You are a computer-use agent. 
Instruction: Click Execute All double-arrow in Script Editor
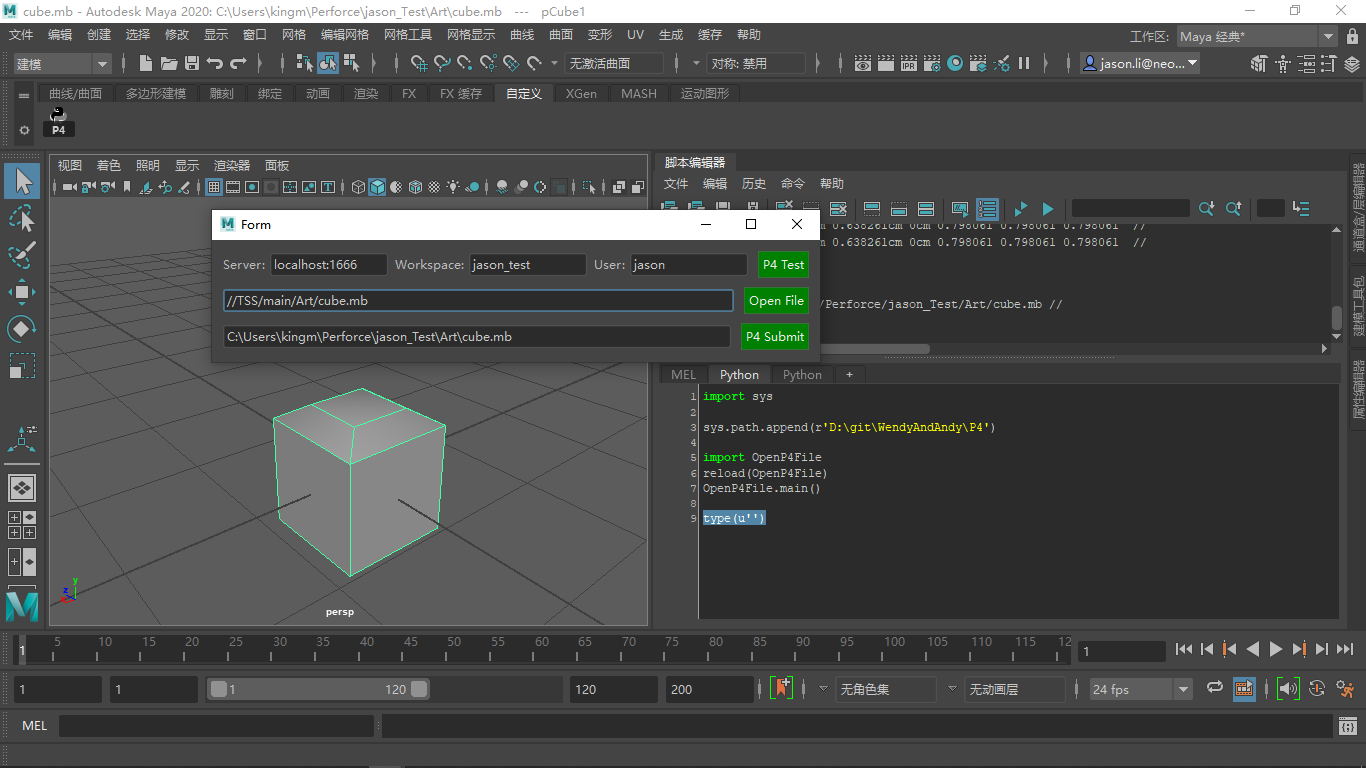click(1020, 208)
